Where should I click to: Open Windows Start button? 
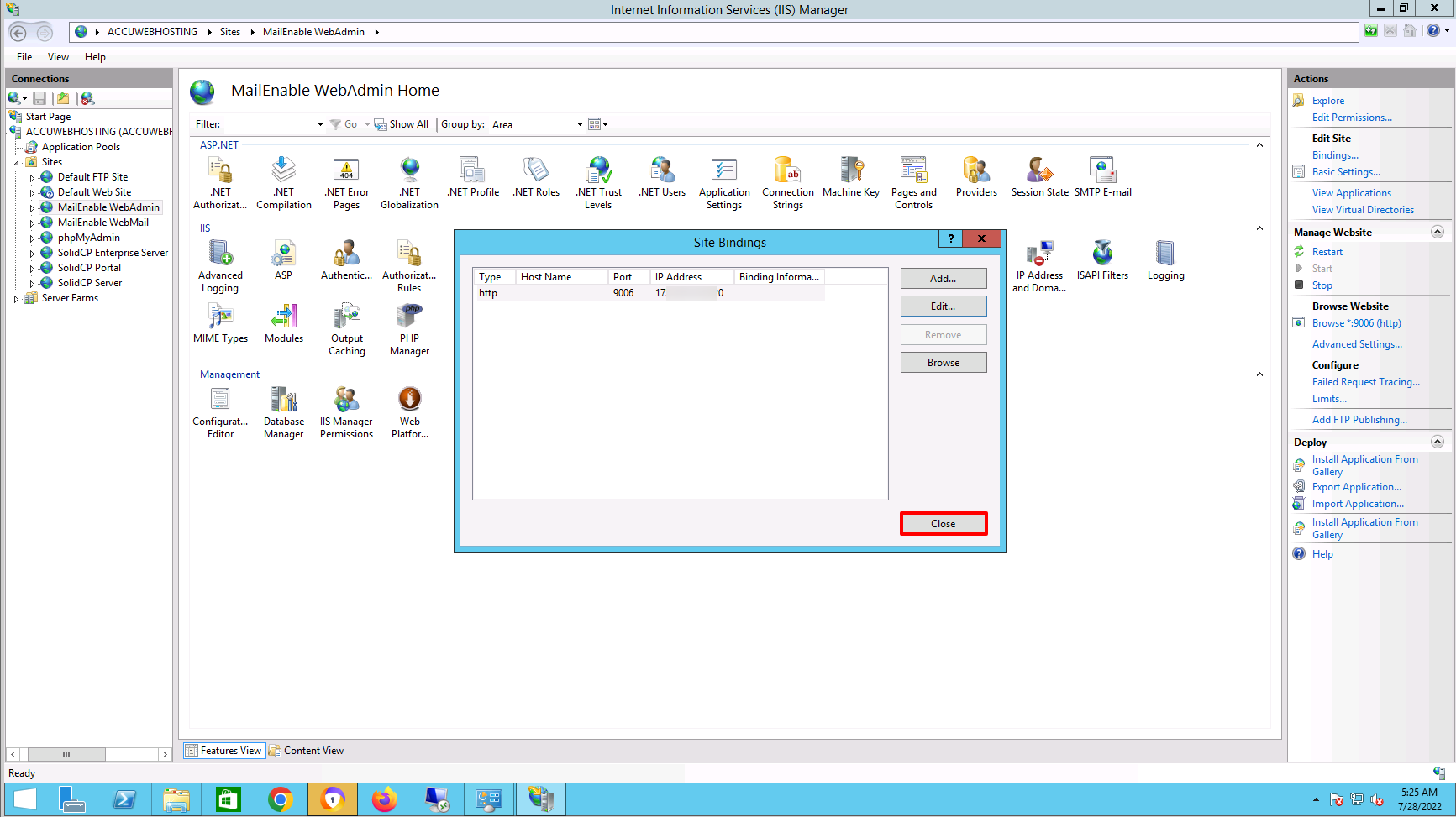(25, 799)
